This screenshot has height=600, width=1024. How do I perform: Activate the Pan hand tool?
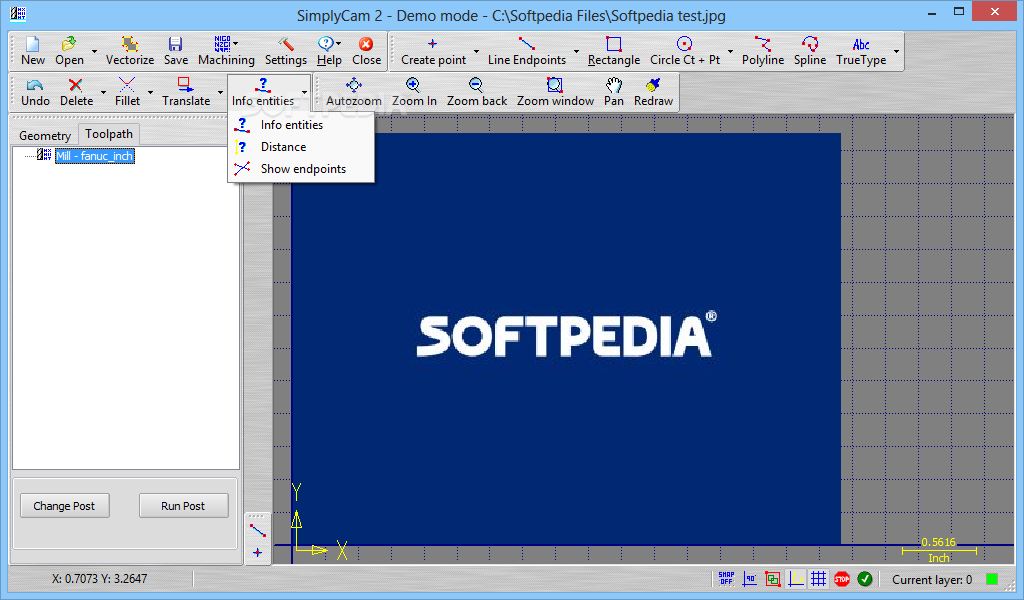613,92
